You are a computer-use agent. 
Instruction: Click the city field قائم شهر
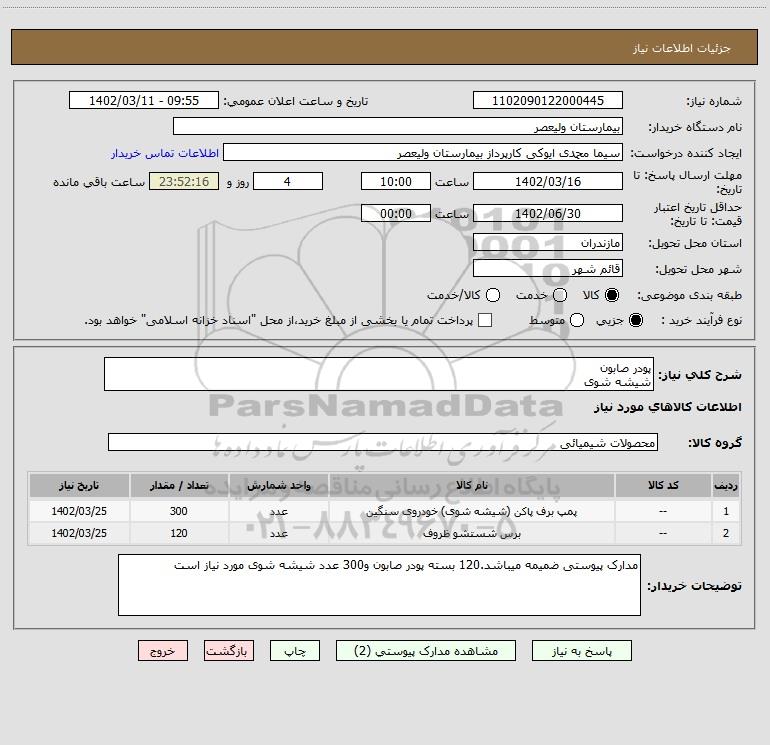[x=548, y=268]
